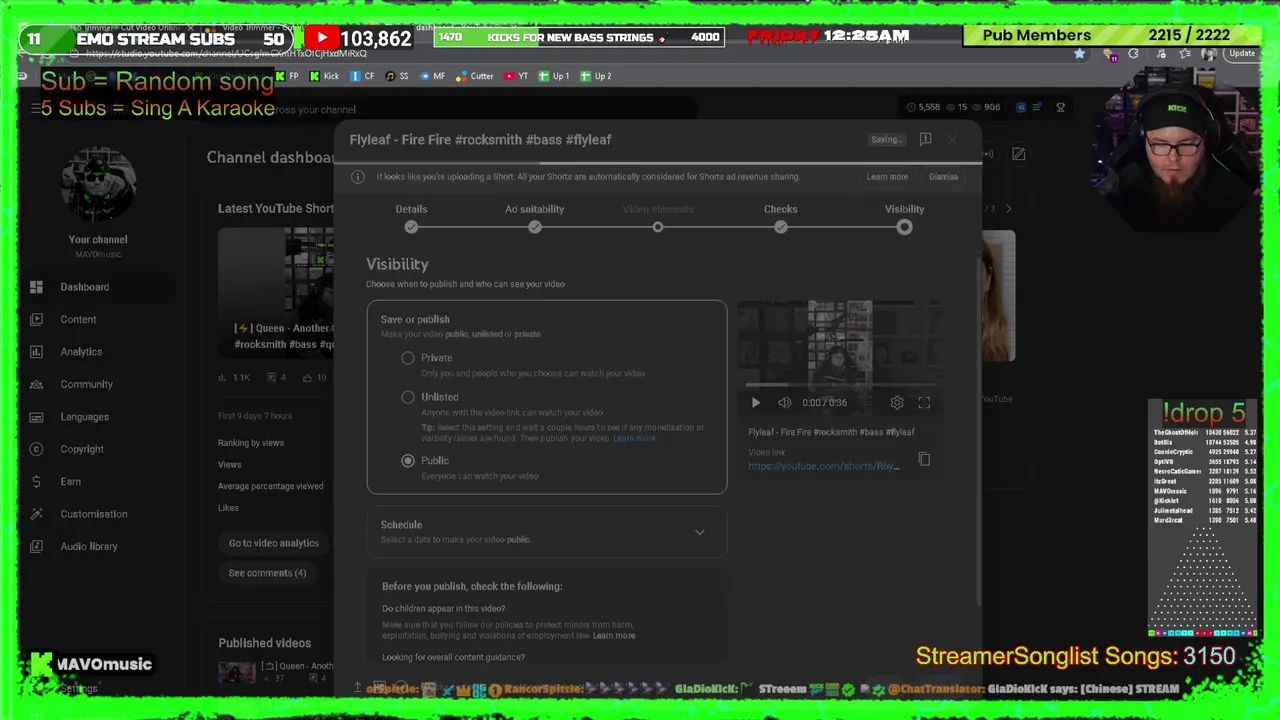The width and height of the screenshot is (1280, 720).
Task: Click the Customisation wand icon in sidebar
Action: 36,514
